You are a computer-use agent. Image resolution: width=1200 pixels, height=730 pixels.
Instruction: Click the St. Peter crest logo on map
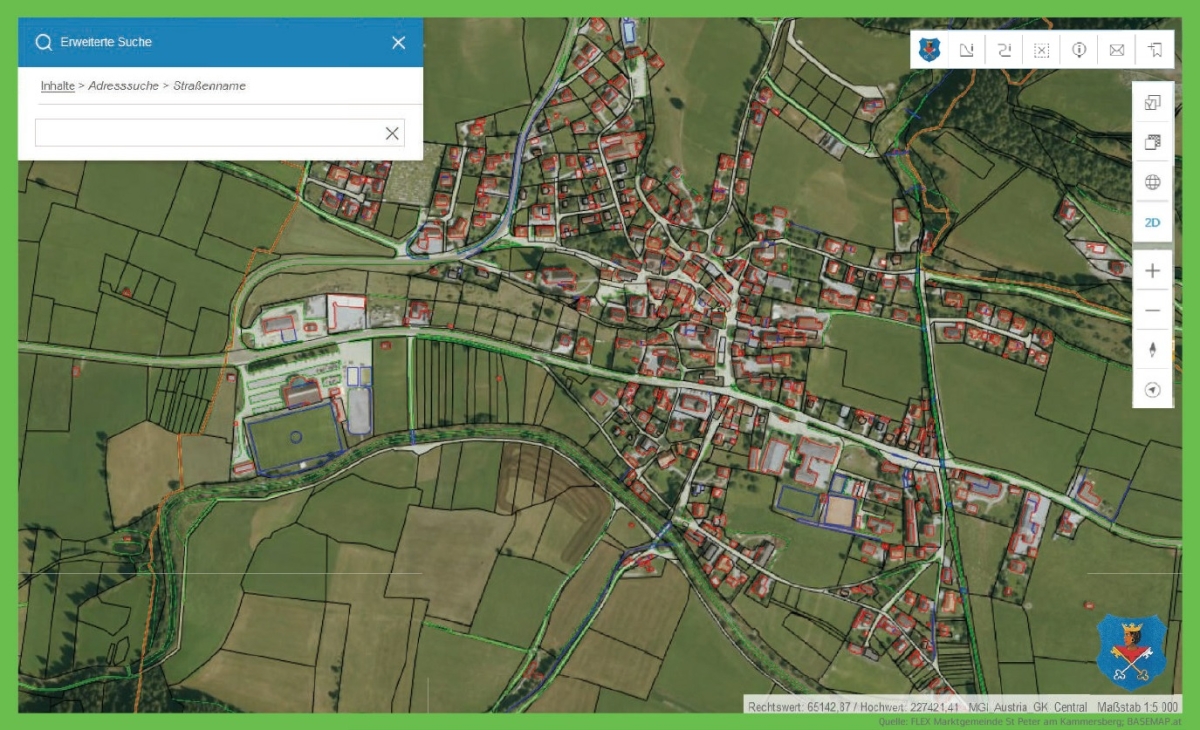pos(1130,652)
